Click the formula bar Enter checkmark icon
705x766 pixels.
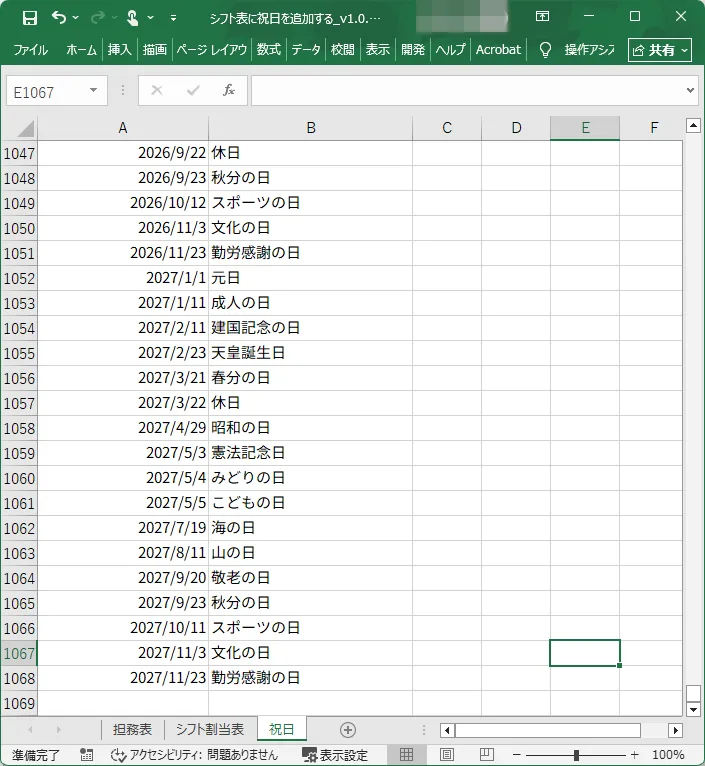[193, 90]
